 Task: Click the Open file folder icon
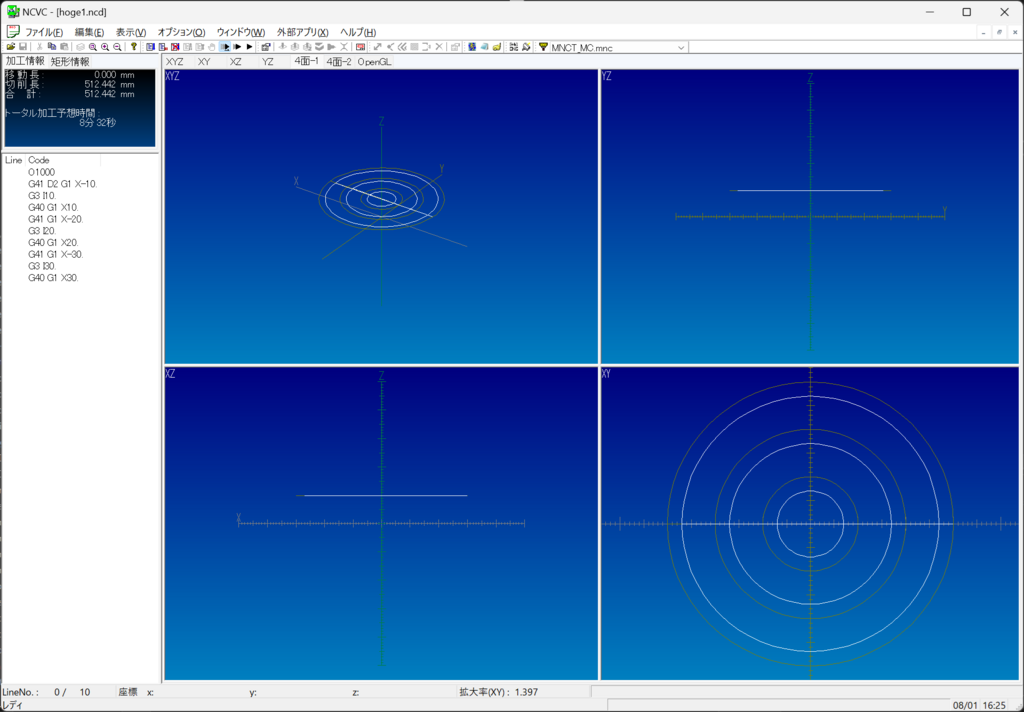[x=11, y=47]
